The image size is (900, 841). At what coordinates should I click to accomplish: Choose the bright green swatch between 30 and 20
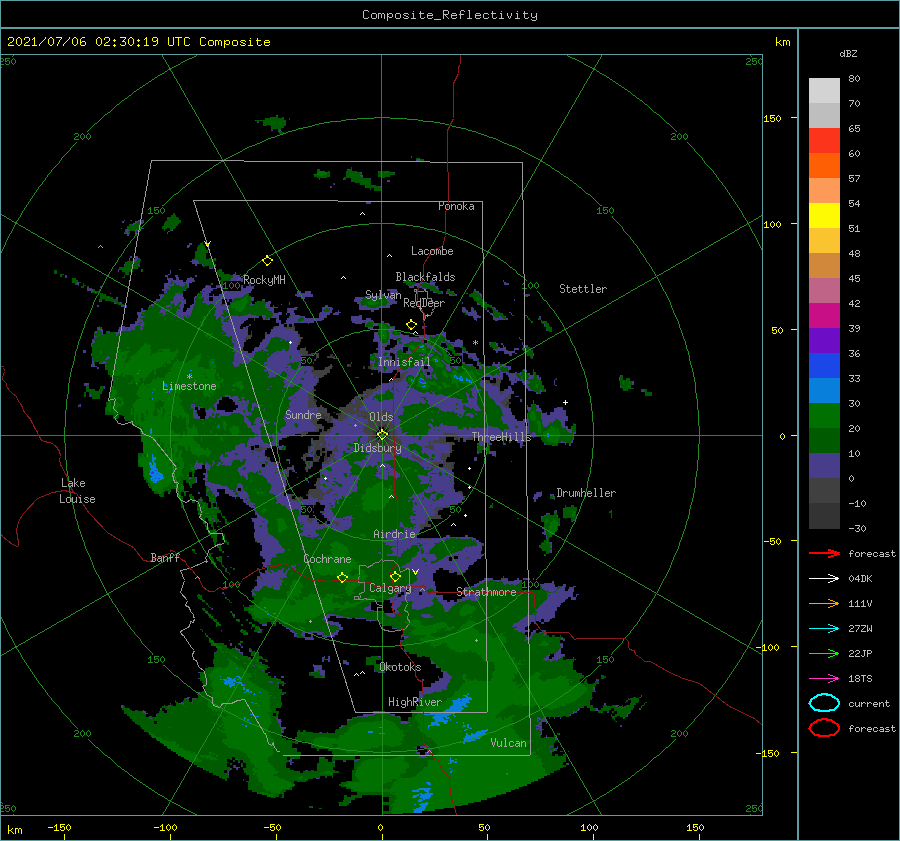[824, 416]
